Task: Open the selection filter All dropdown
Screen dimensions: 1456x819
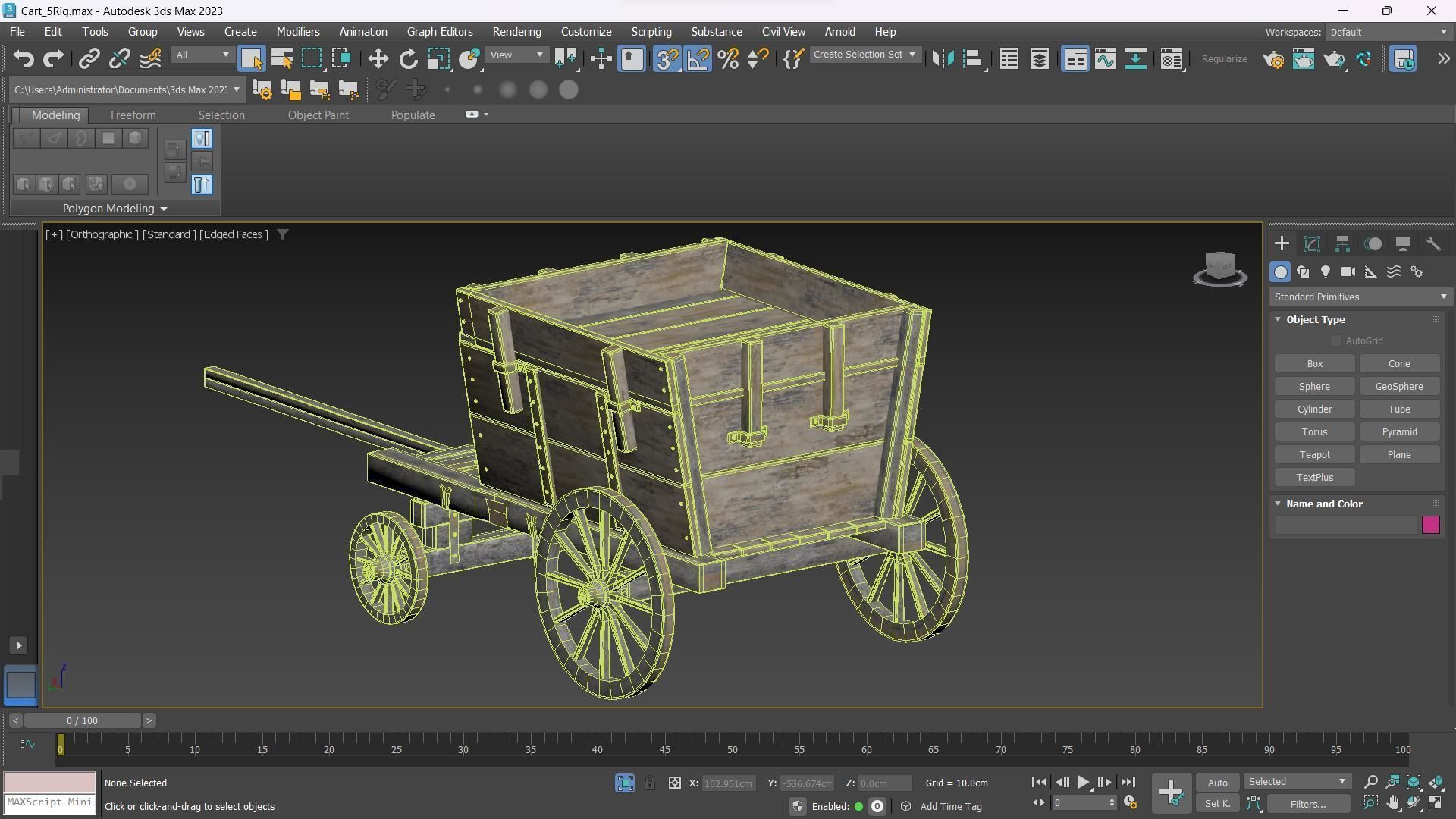Action: (x=202, y=55)
